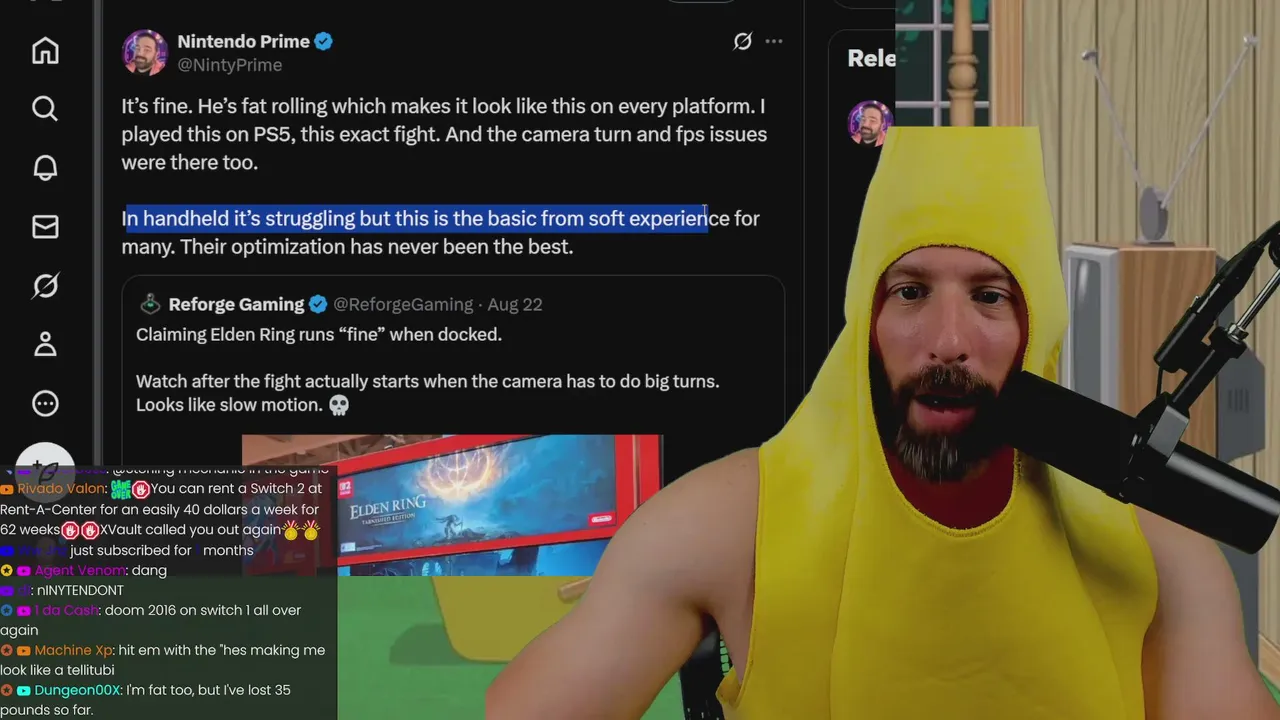Click the avatar in the Relevant people panel
This screenshot has width=1280, height=720.
pyautogui.click(x=870, y=123)
